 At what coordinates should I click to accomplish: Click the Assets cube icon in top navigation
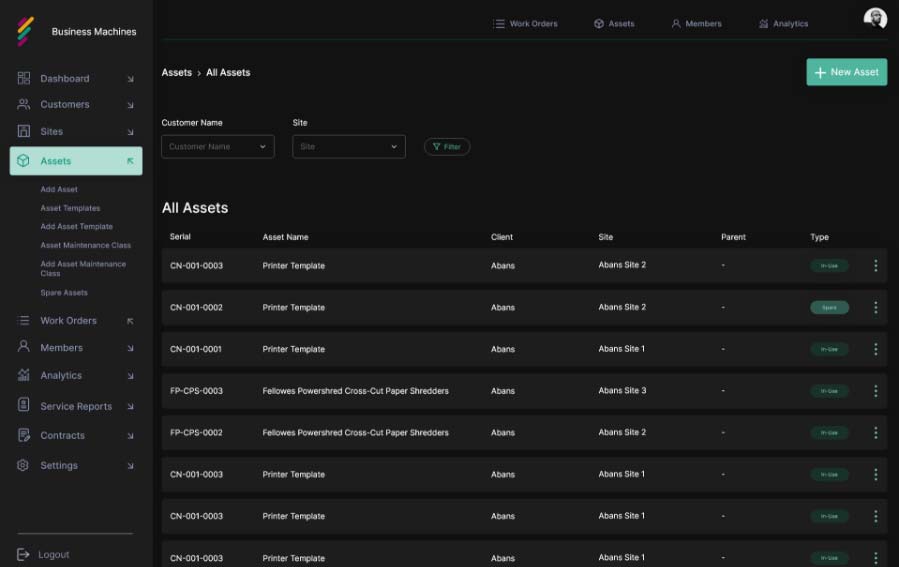pyautogui.click(x=599, y=24)
